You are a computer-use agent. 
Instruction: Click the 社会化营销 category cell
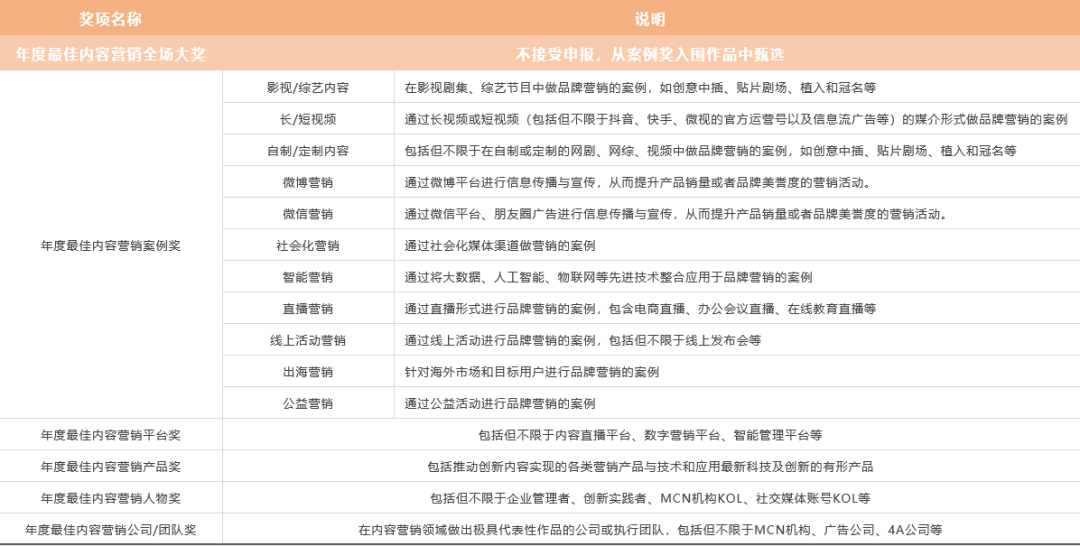tap(308, 246)
